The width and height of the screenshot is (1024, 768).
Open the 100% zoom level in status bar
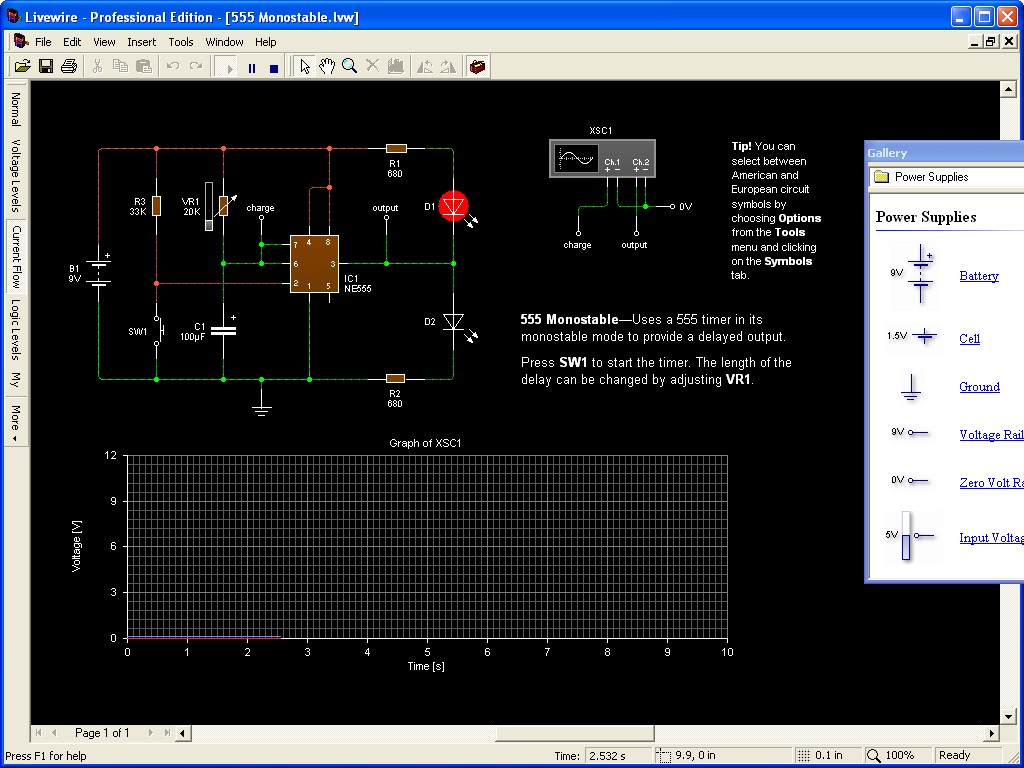tap(890, 755)
